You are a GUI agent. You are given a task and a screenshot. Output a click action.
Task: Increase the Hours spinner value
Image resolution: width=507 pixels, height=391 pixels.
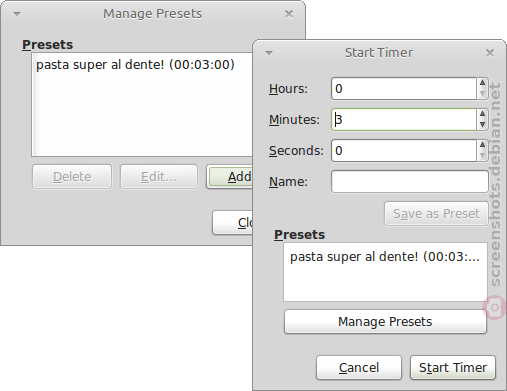[482, 83]
